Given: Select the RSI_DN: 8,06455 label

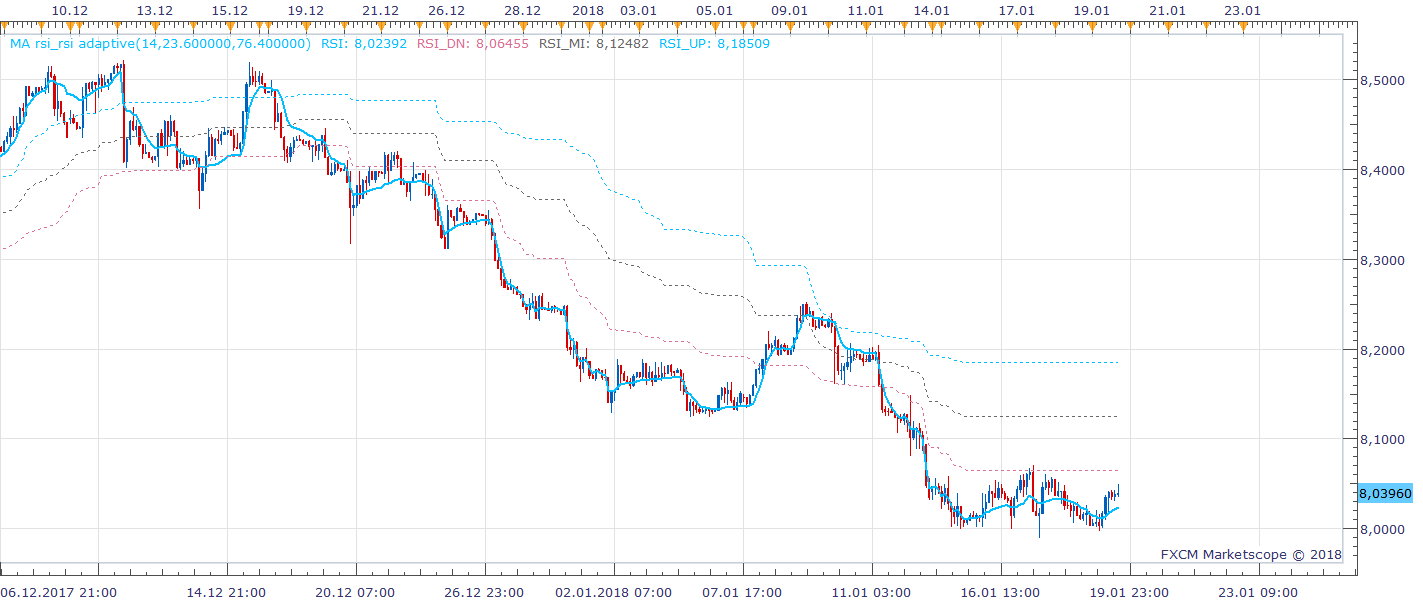Looking at the screenshot, I should point(473,44).
